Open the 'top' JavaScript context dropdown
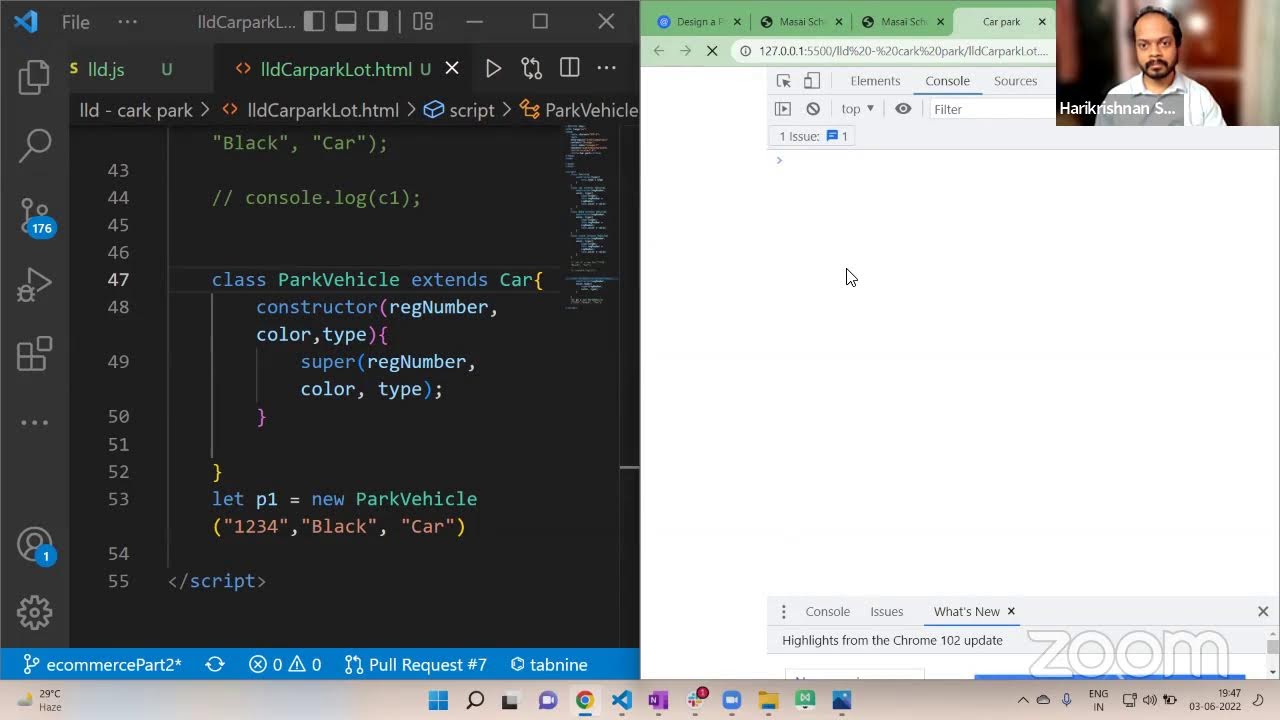The height and width of the screenshot is (720, 1280). tap(857, 109)
